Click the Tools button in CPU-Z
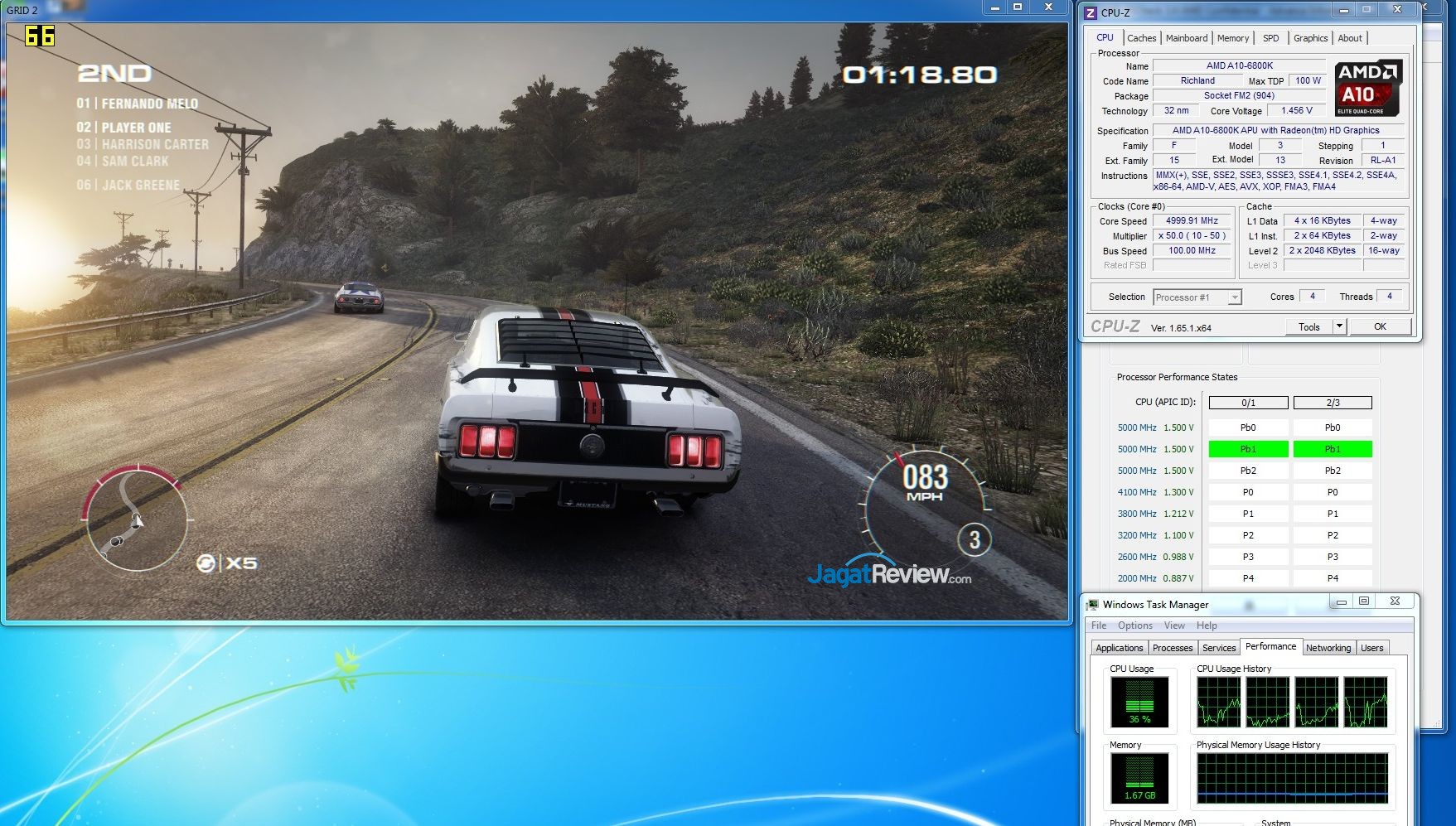 point(1308,326)
